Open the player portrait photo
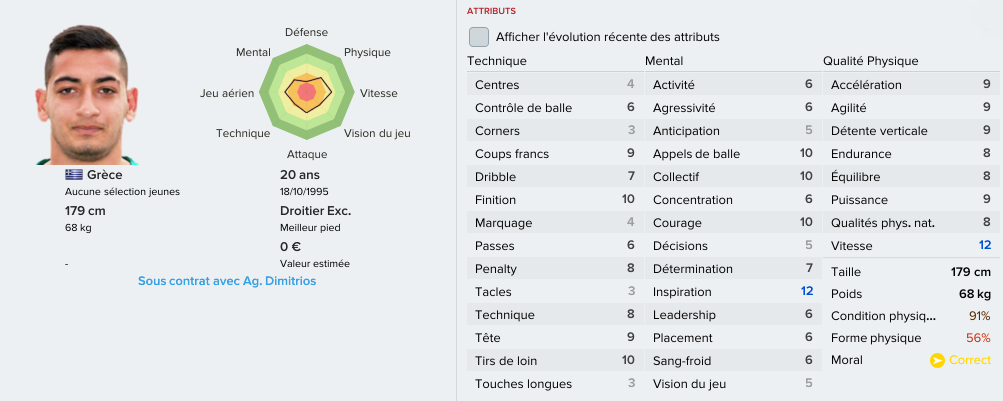1003x401 pixels. (x=86, y=95)
